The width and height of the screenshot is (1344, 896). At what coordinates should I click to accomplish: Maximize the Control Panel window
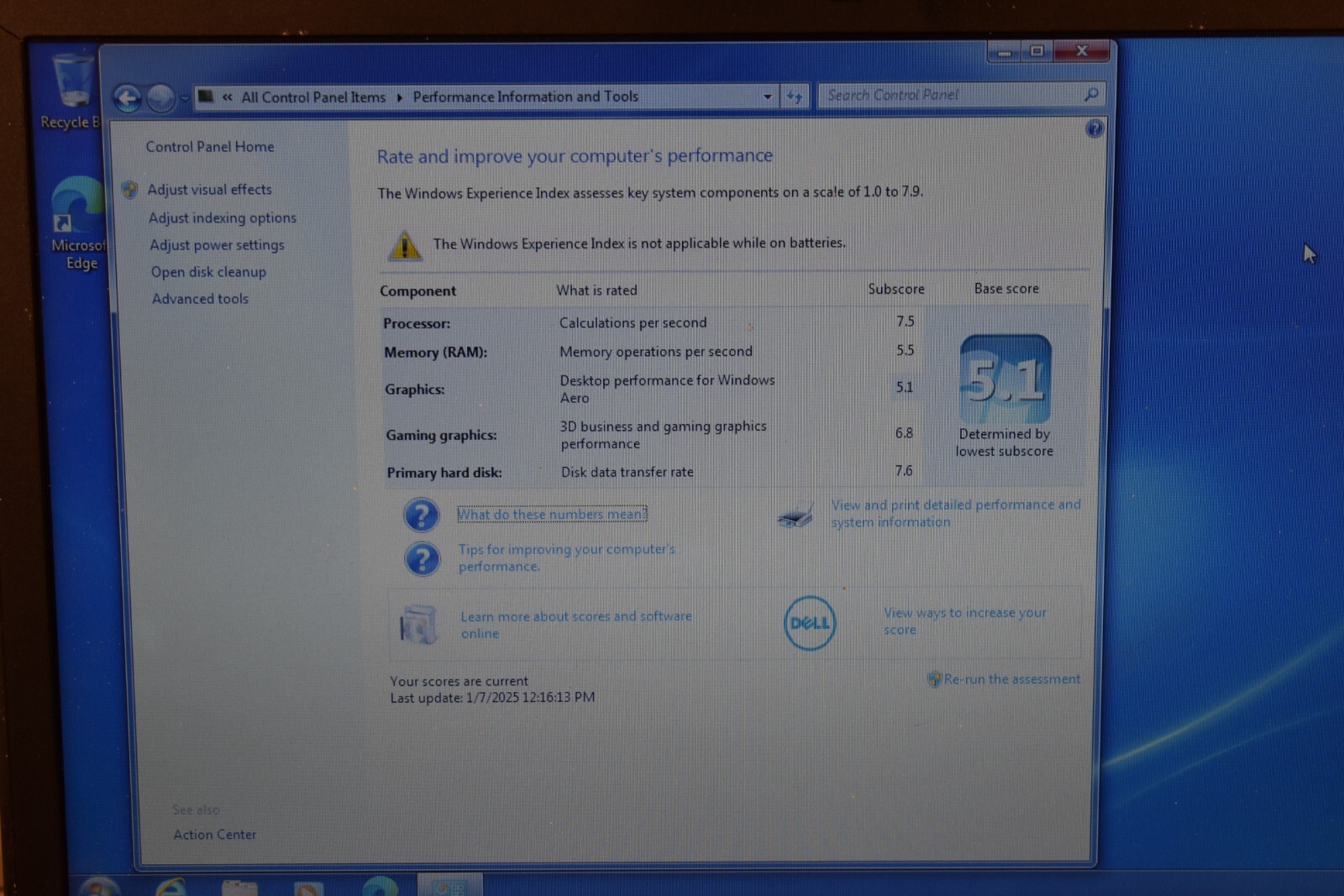coord(1037,51)
